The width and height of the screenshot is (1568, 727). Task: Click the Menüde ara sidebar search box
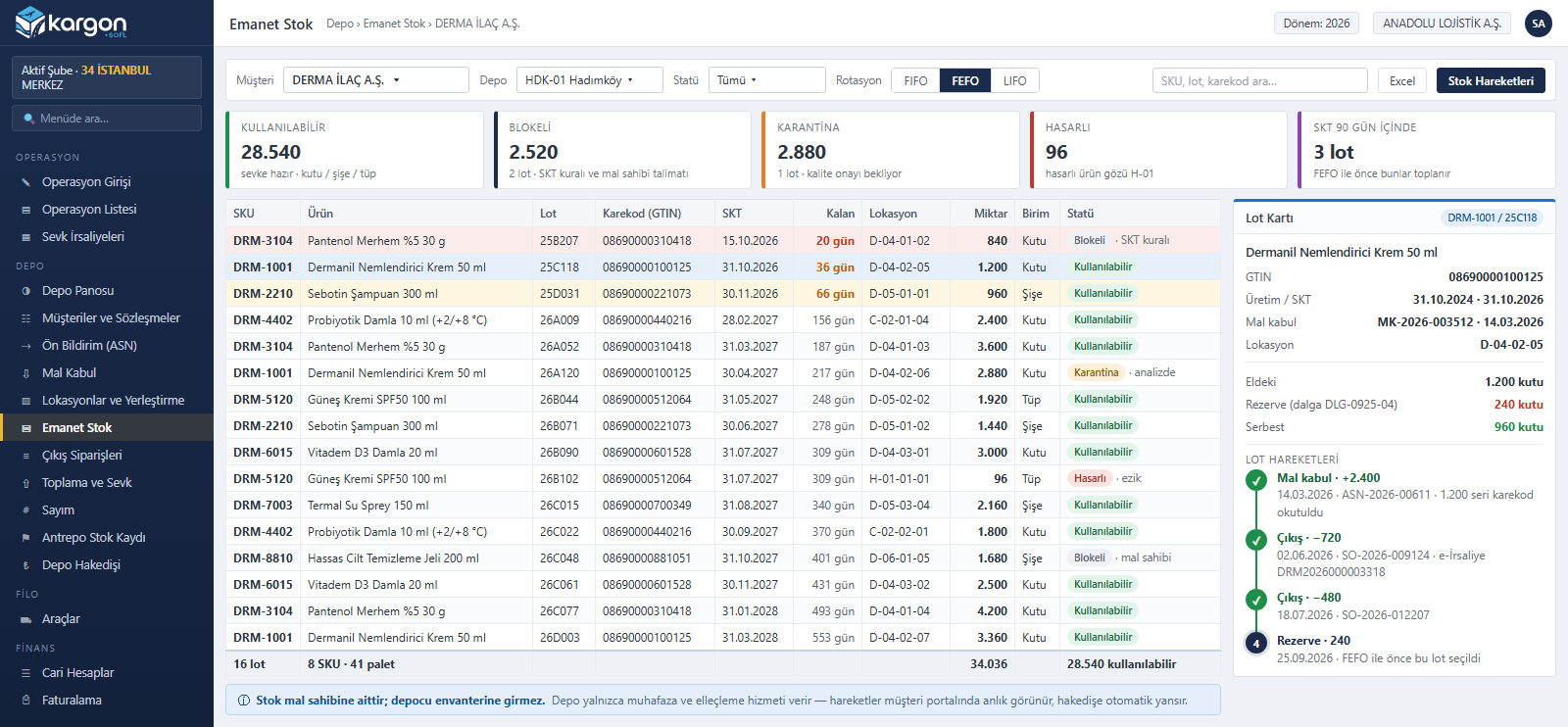(x=107, y=119)
